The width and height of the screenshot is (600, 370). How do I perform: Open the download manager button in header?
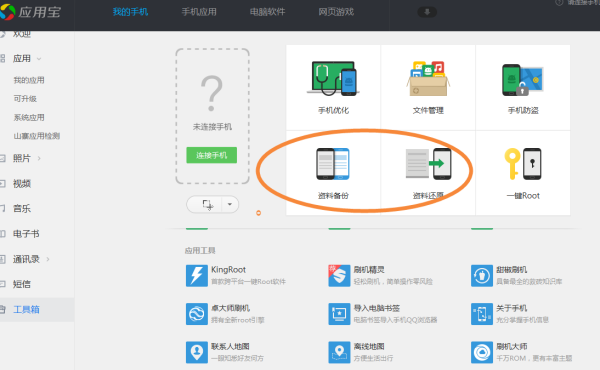click(x=427, y=12)
